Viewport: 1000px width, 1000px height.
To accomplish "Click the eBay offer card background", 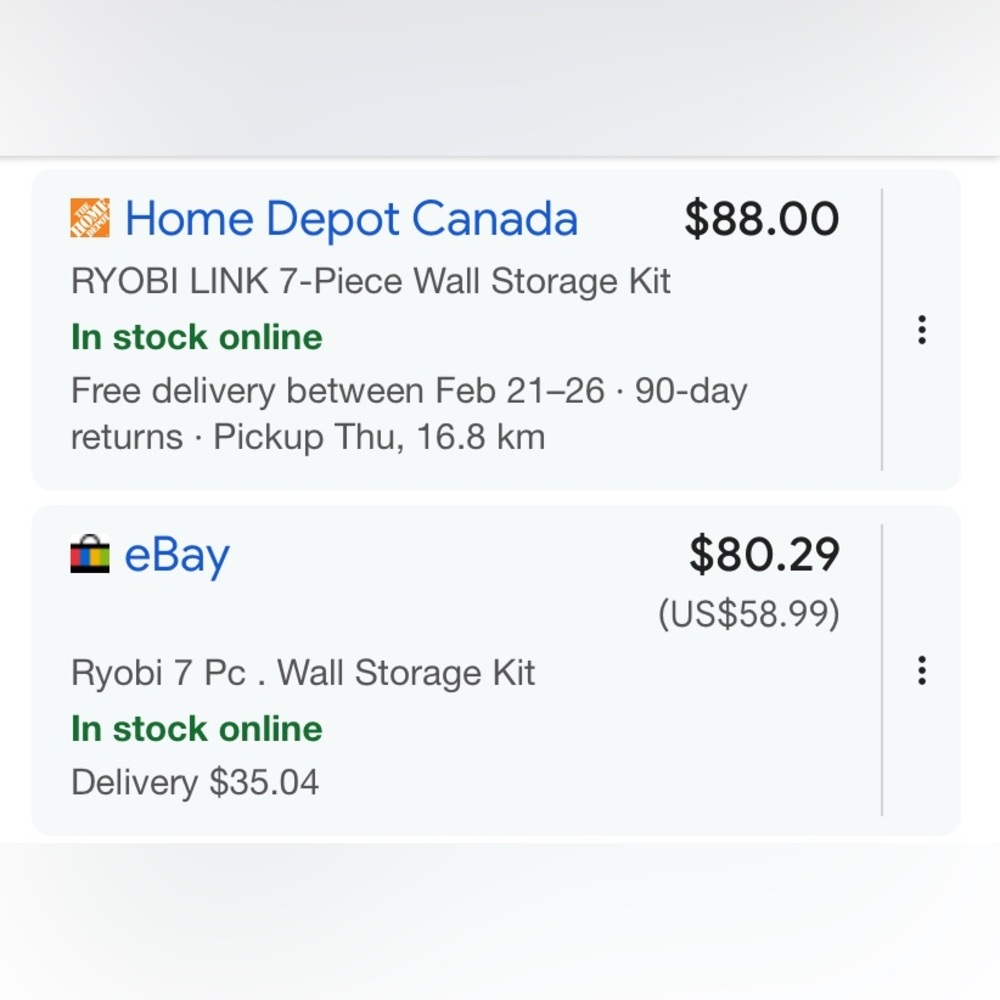I will click(496, 670).
